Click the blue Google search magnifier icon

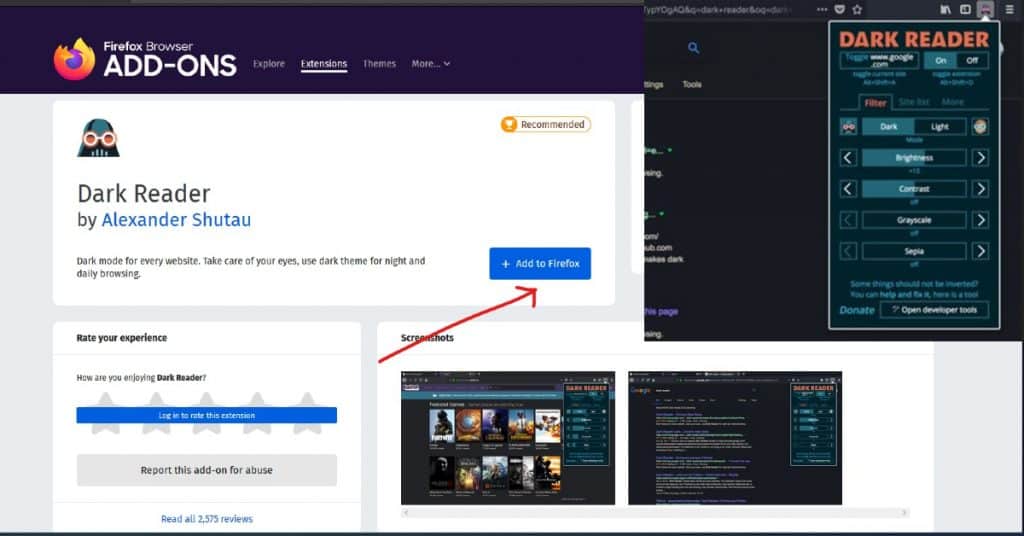(x=694, y=48)
